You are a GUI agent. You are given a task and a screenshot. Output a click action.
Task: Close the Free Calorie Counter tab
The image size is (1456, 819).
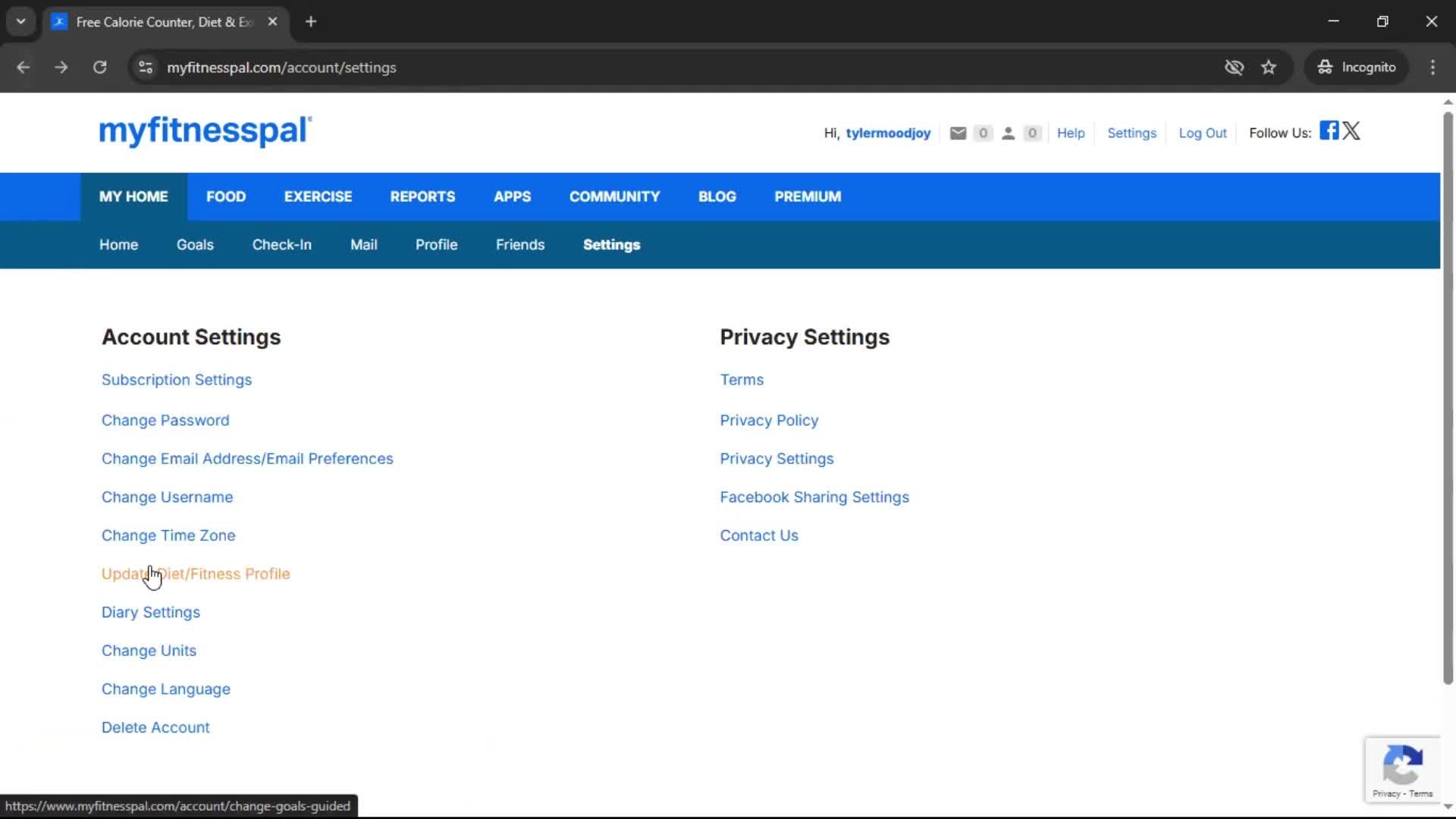coord(273,22)
